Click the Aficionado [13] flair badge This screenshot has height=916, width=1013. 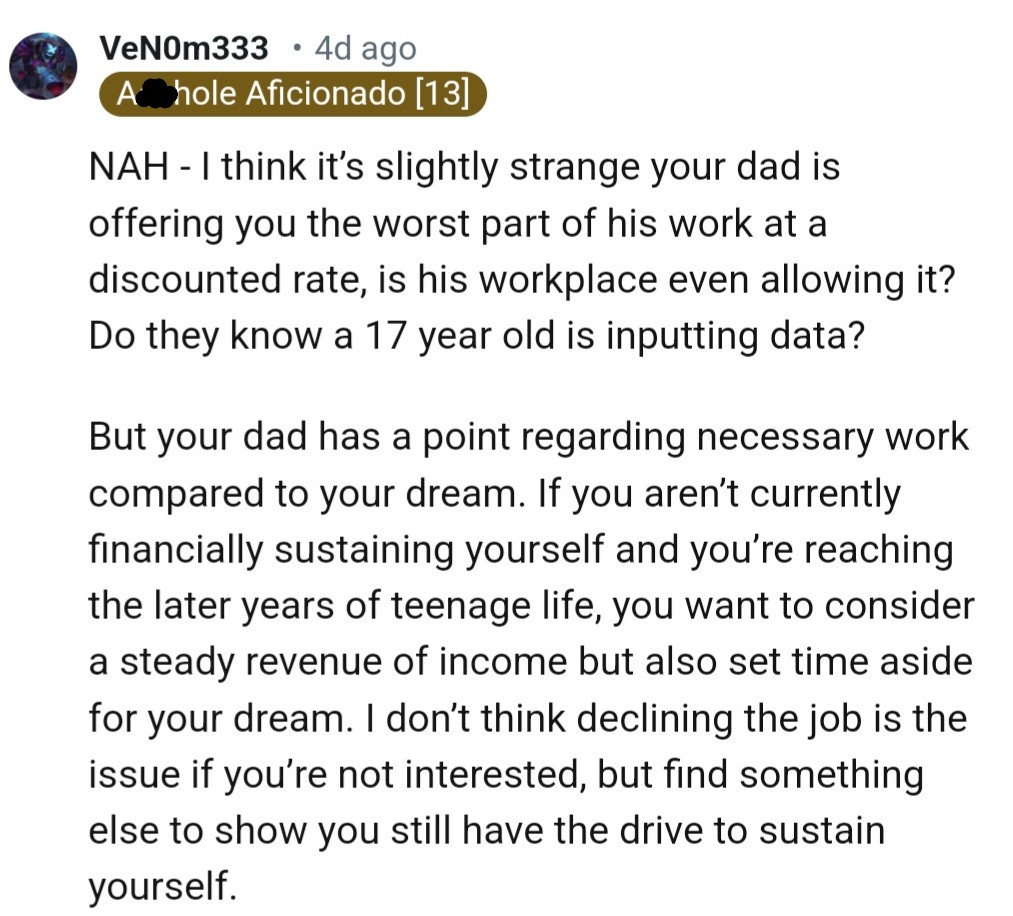pyautogui.click(x=293, y=96)
